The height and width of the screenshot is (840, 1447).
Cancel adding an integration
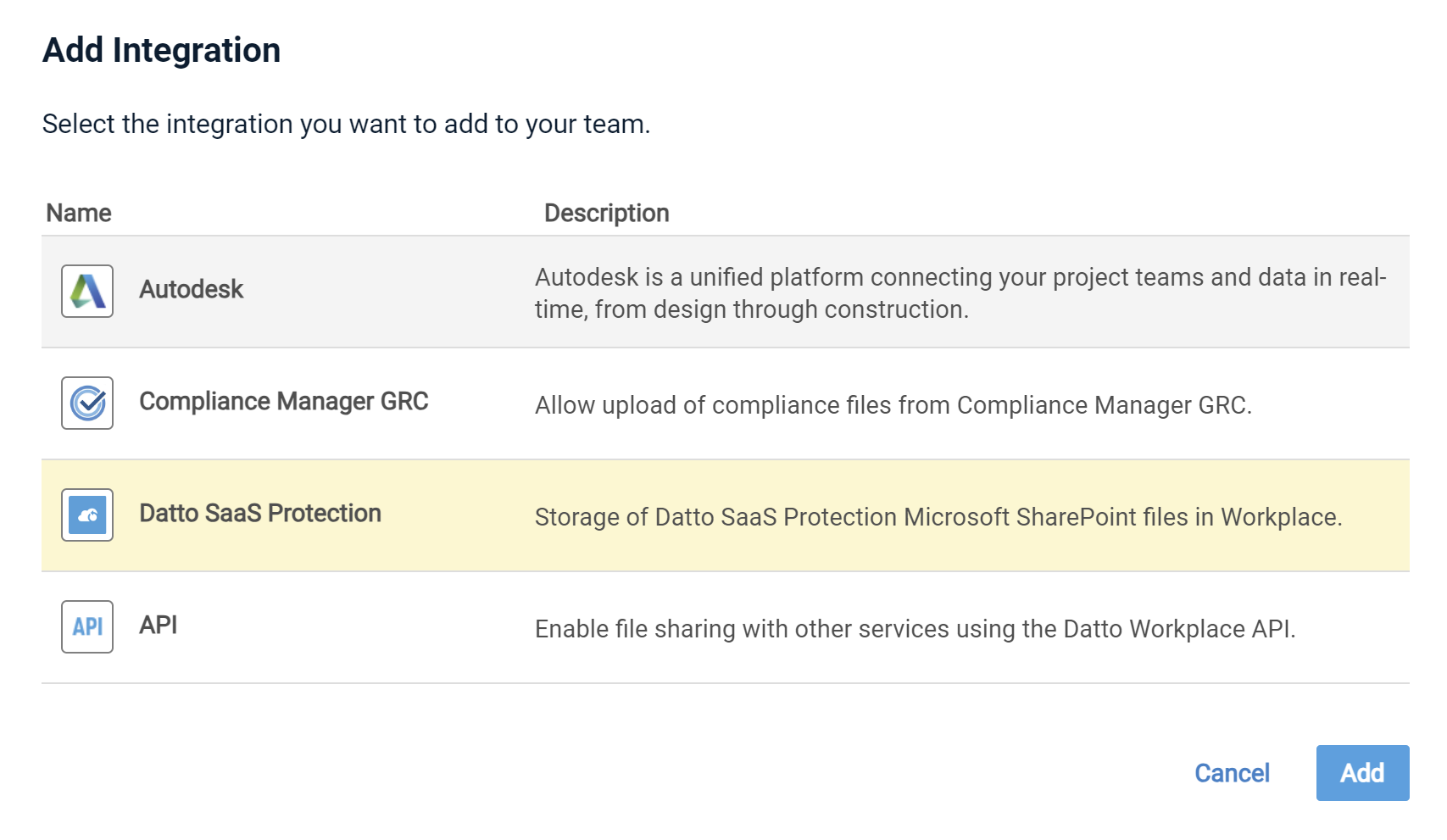click(1231, 773)
